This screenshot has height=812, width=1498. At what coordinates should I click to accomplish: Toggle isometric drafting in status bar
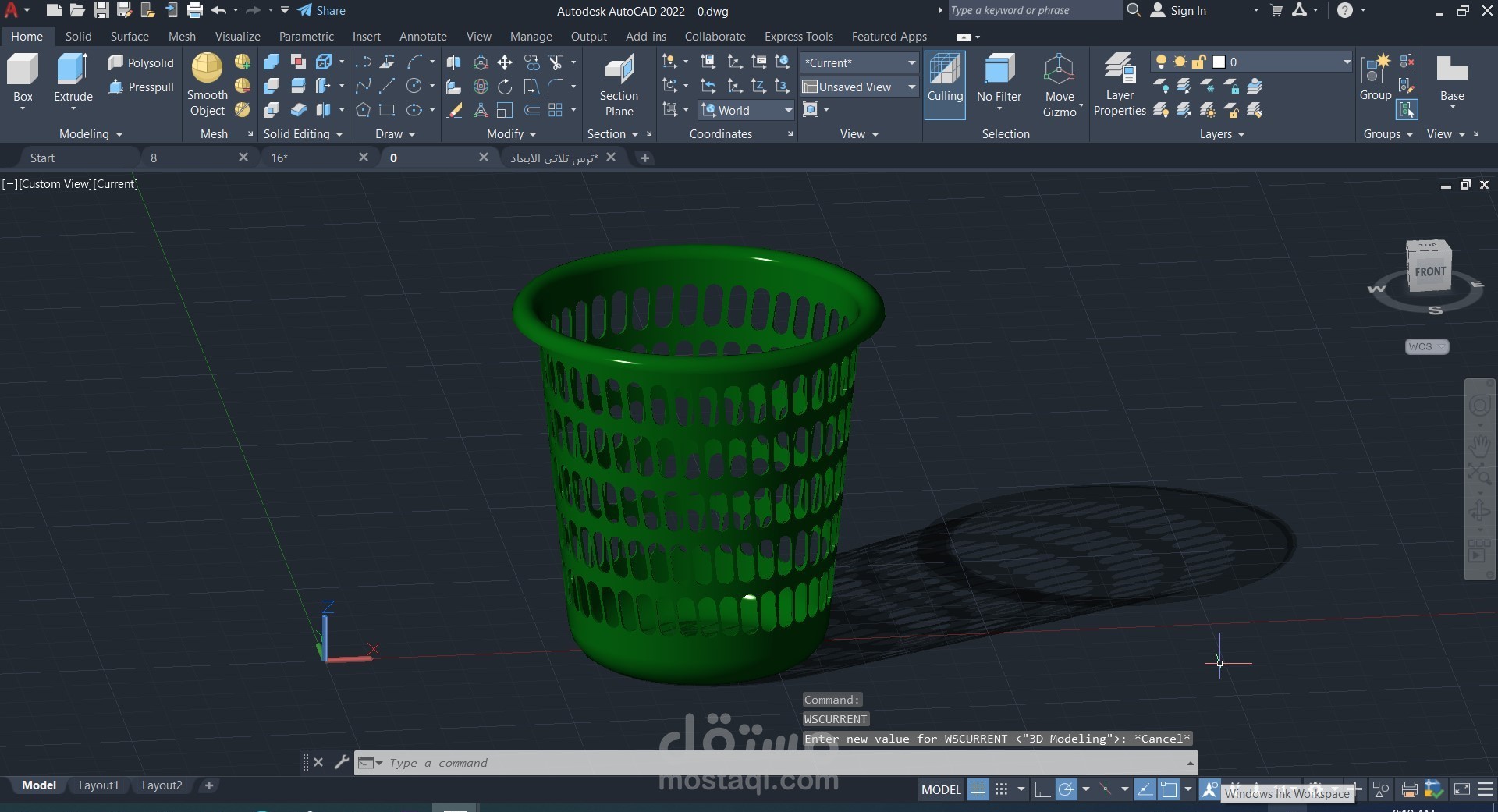click(x=1106, y=789)
